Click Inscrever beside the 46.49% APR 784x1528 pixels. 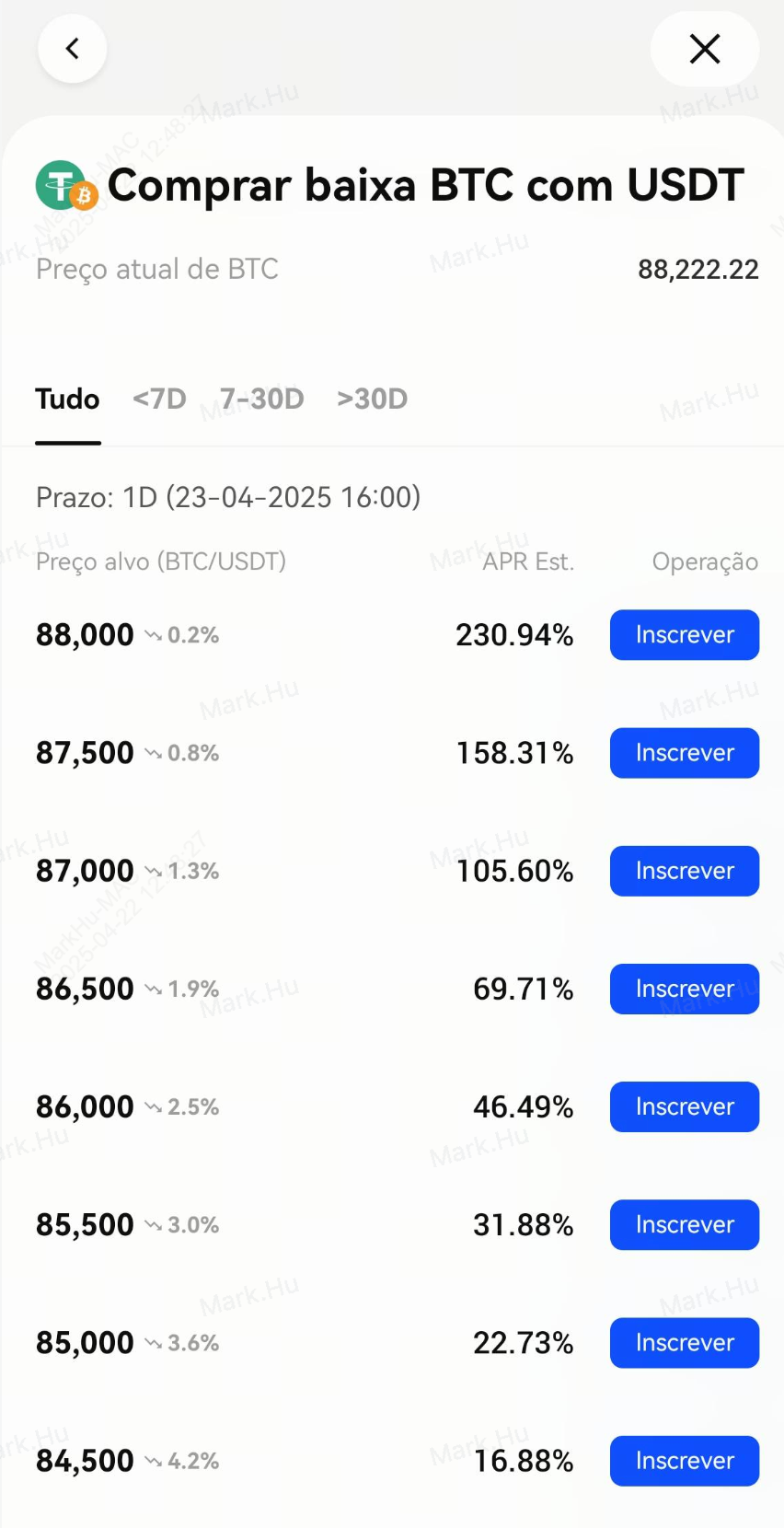[x=684, y=1106]
